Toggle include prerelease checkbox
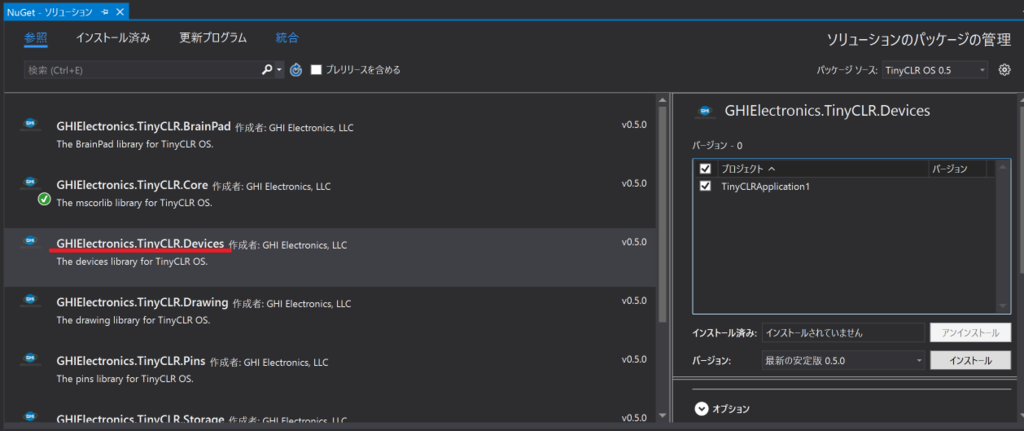This screenshot has height=431, width=1024. point(316,70)
